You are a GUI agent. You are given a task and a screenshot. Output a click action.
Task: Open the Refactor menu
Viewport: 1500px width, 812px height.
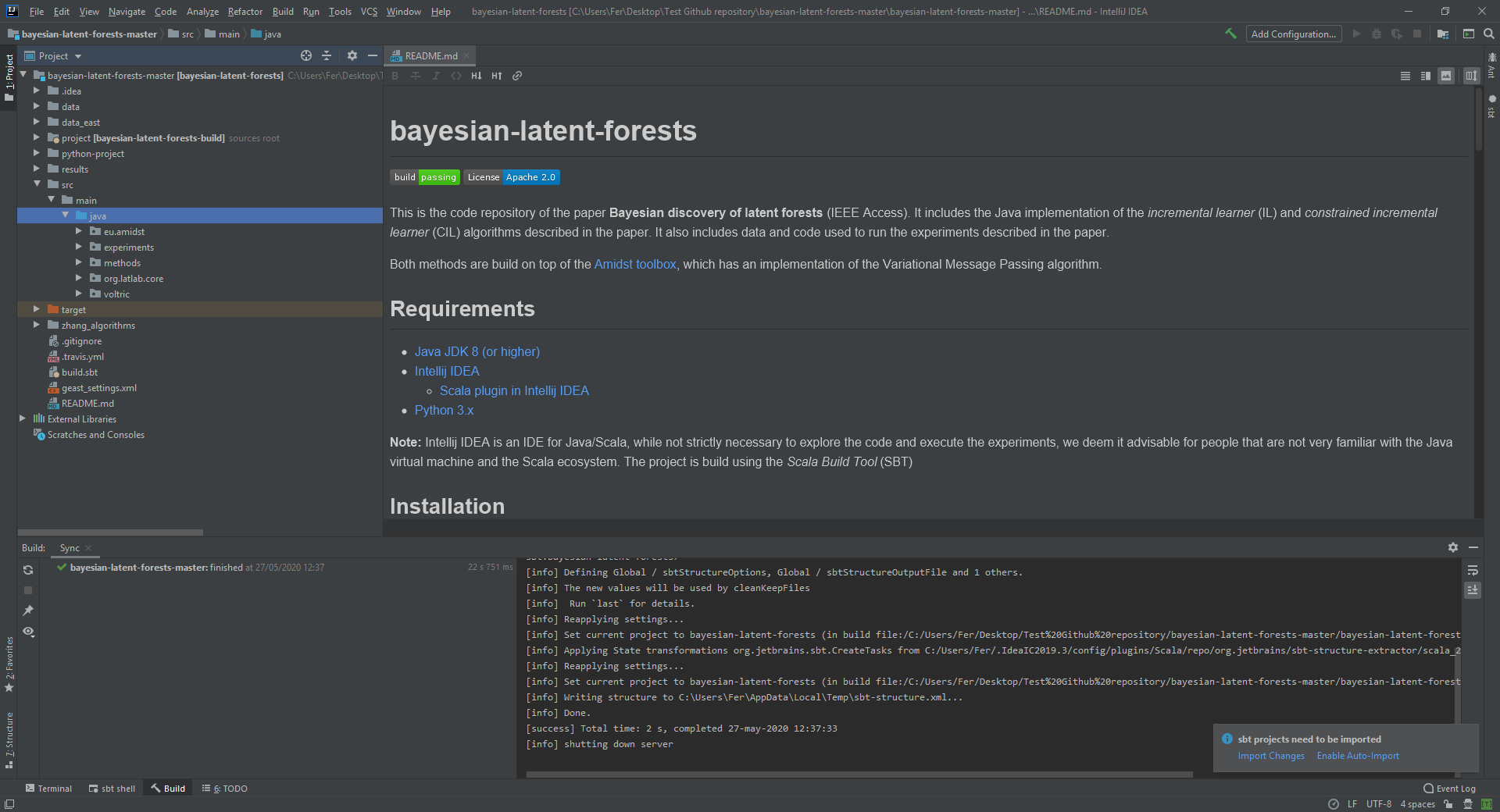245,12
